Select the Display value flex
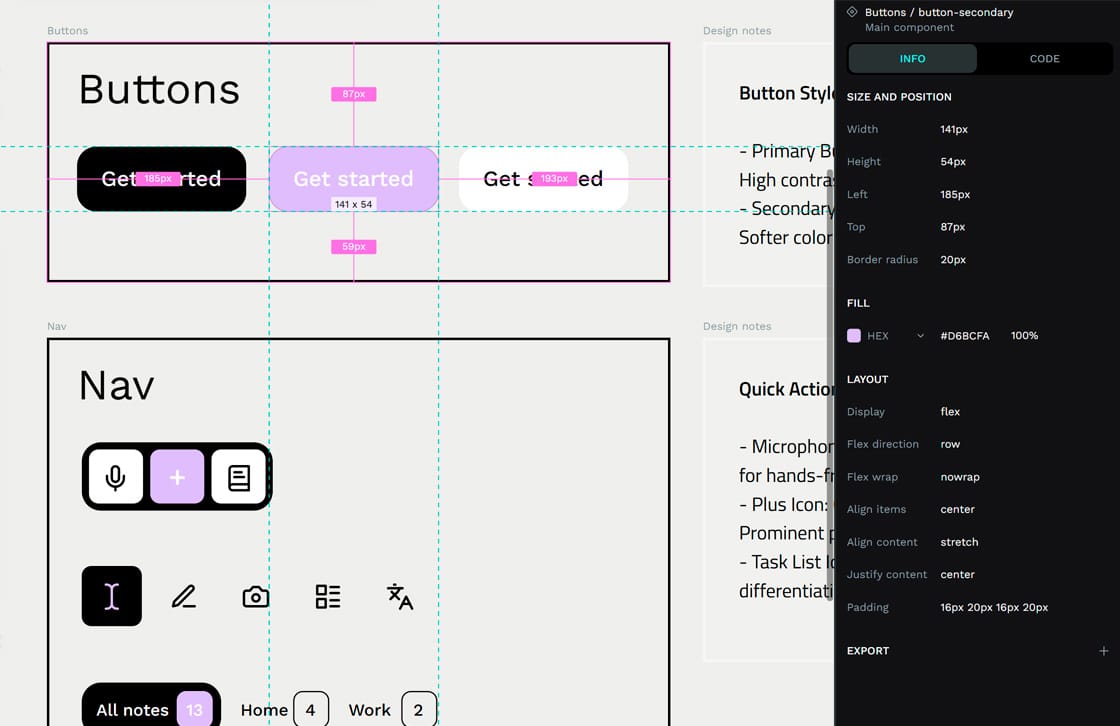The image size is (1120, 726). (950, 412)
